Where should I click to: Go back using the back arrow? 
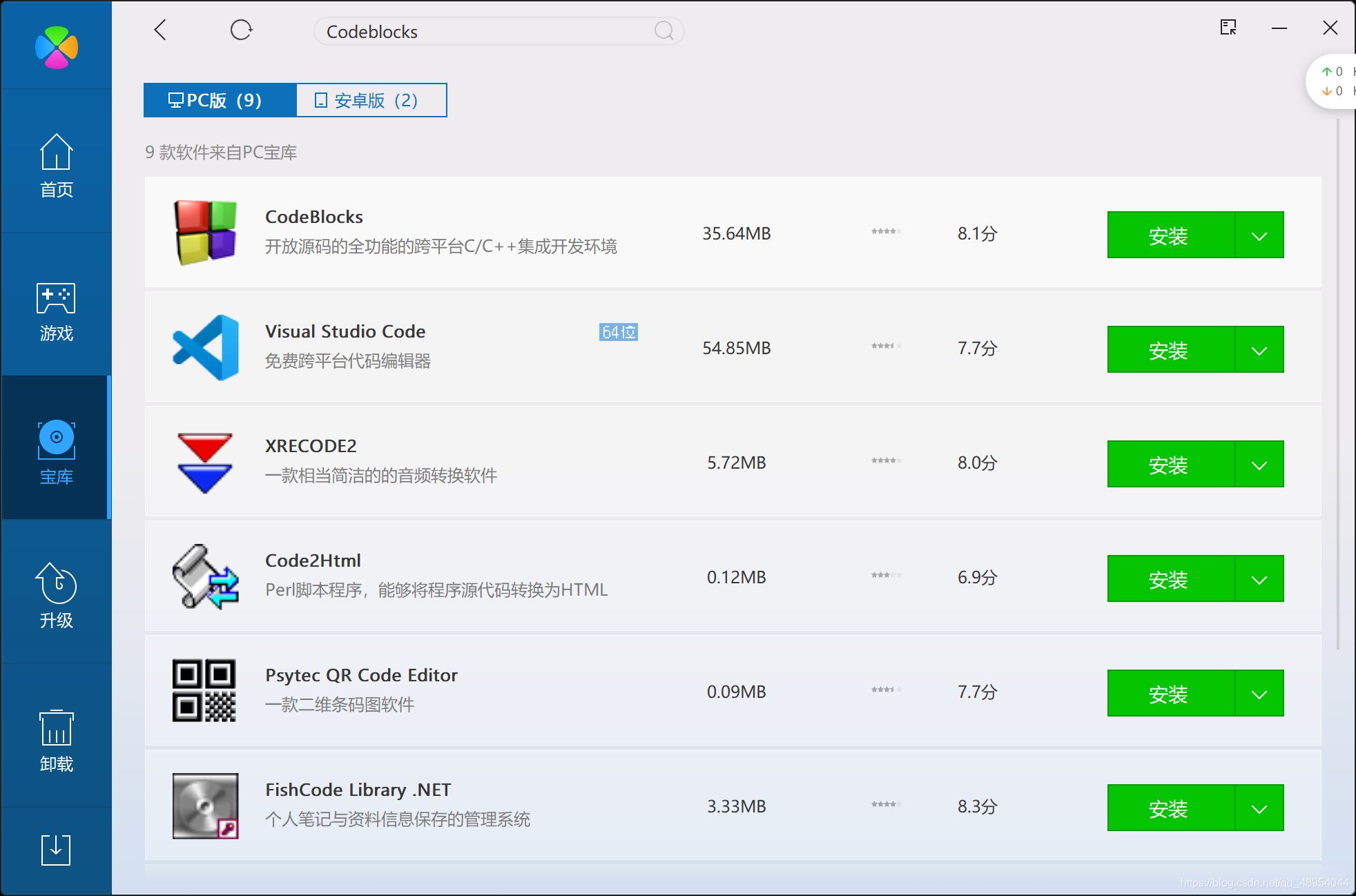coord(160,30)
